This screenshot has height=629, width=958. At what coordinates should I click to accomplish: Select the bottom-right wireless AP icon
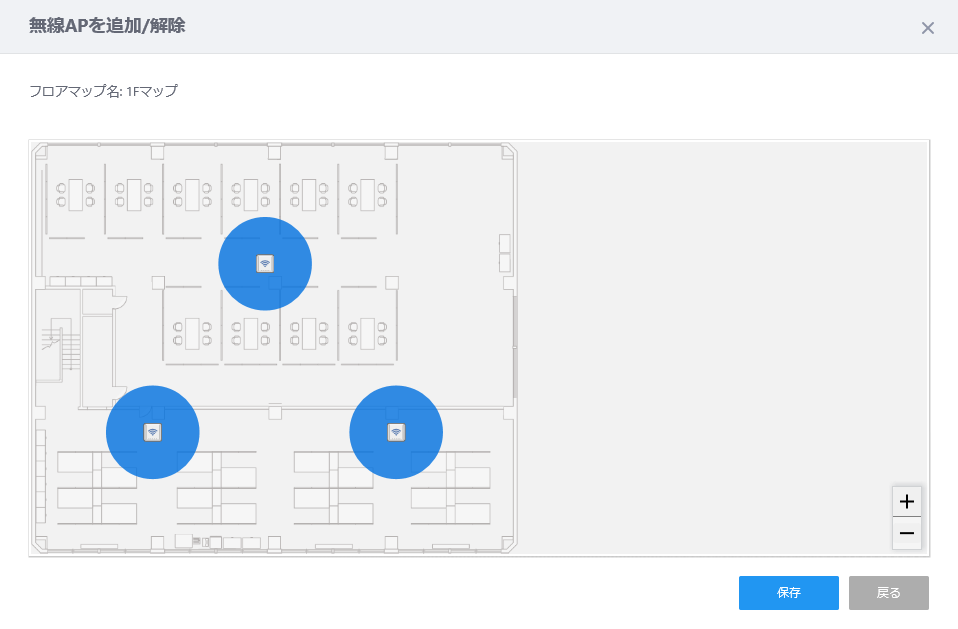396,432
